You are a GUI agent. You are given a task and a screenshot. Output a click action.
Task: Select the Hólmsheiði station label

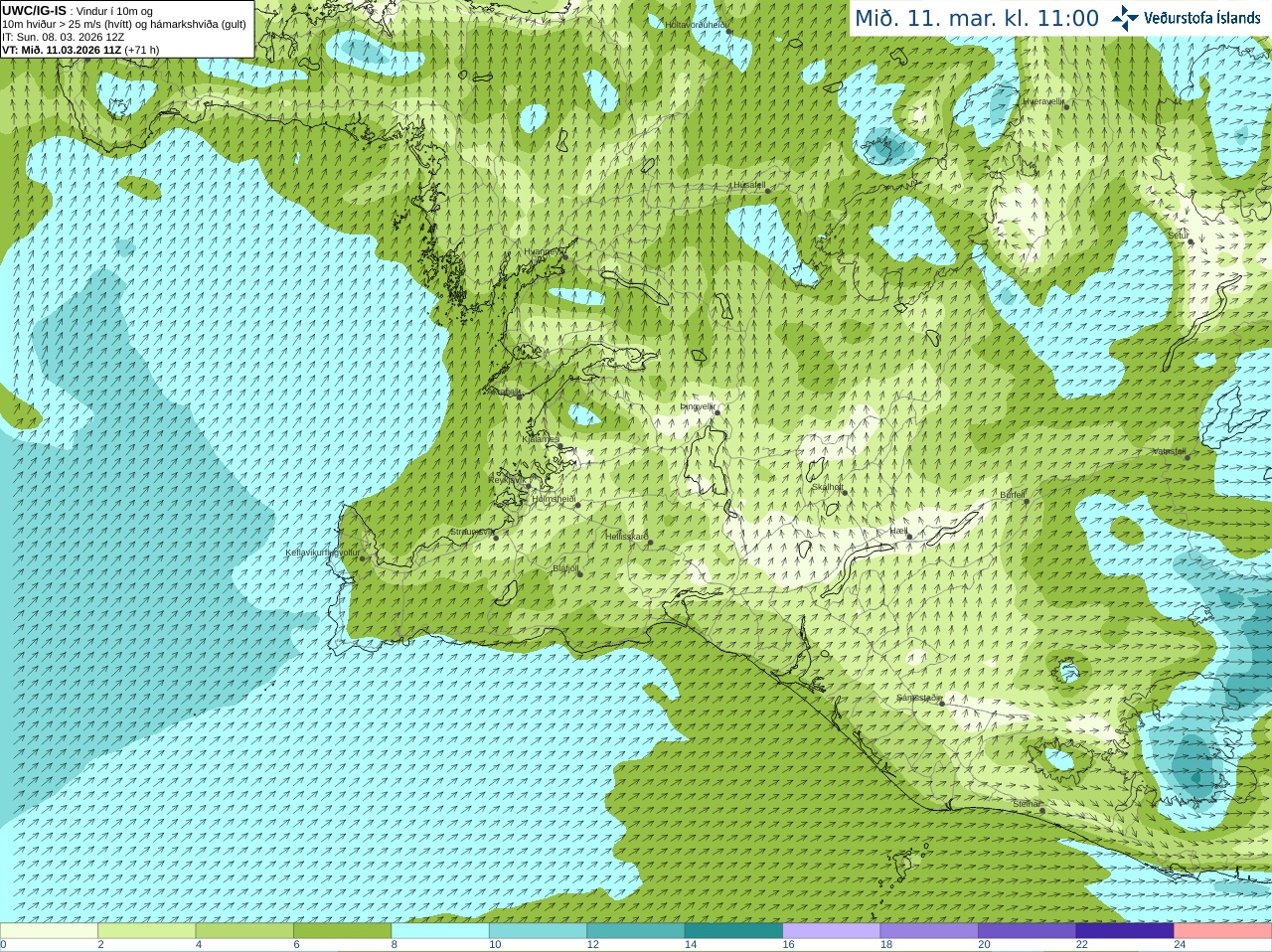point(554,499)
